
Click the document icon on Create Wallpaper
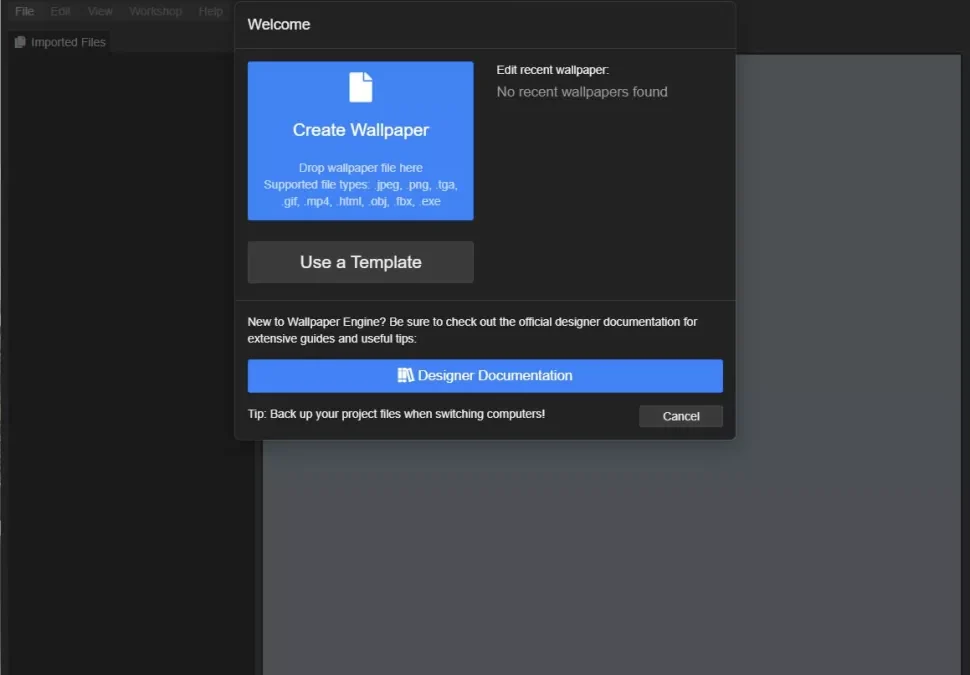360,87
